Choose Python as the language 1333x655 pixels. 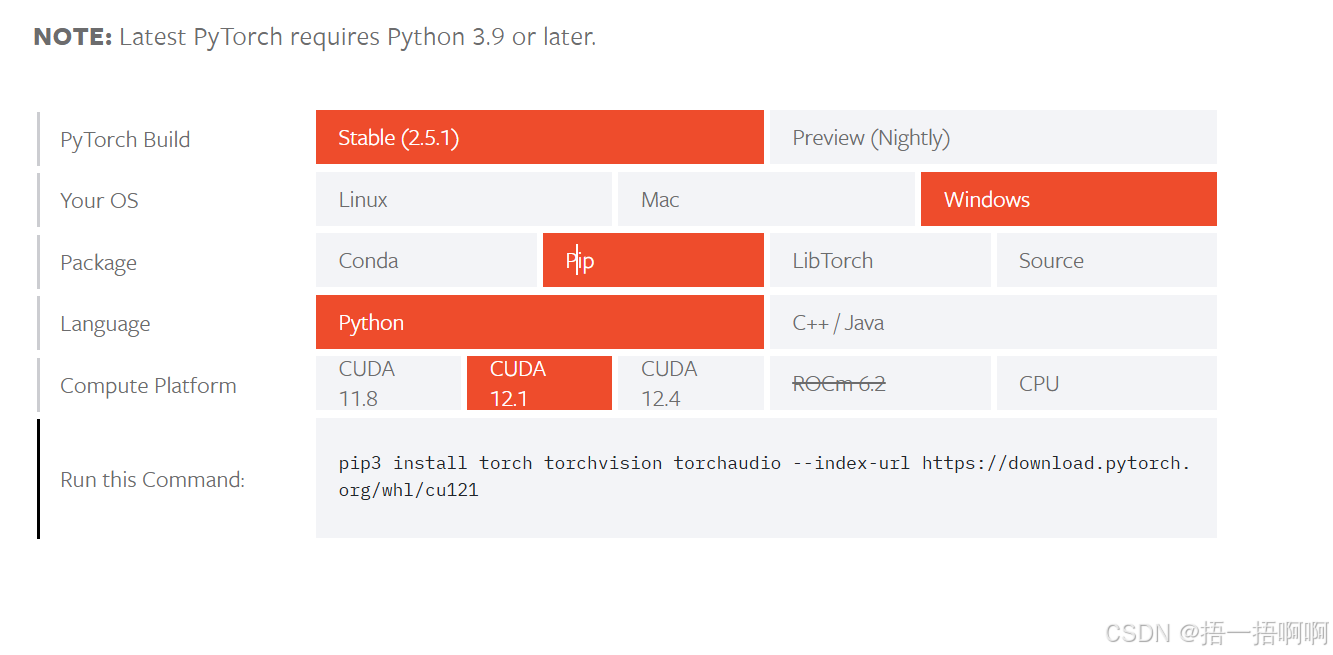(x=540, y=322)
